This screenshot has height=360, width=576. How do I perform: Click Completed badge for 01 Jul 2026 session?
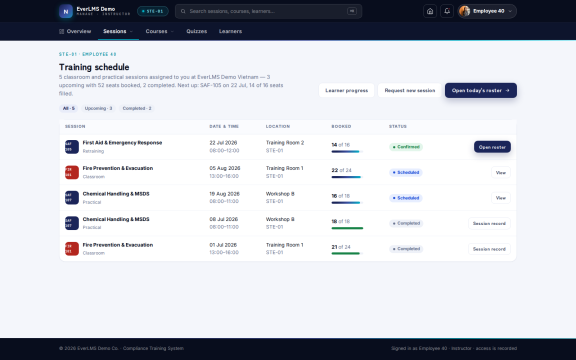coord(406,249)
